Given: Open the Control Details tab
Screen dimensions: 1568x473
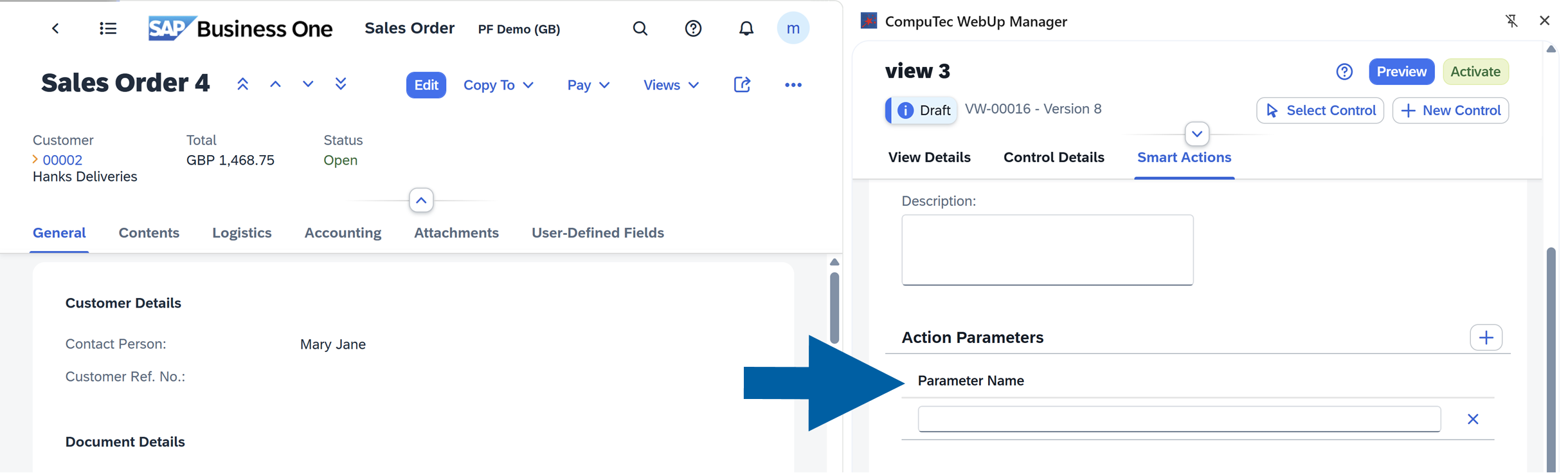Looking at the screenshot, I should click(x=1054, y=158).
